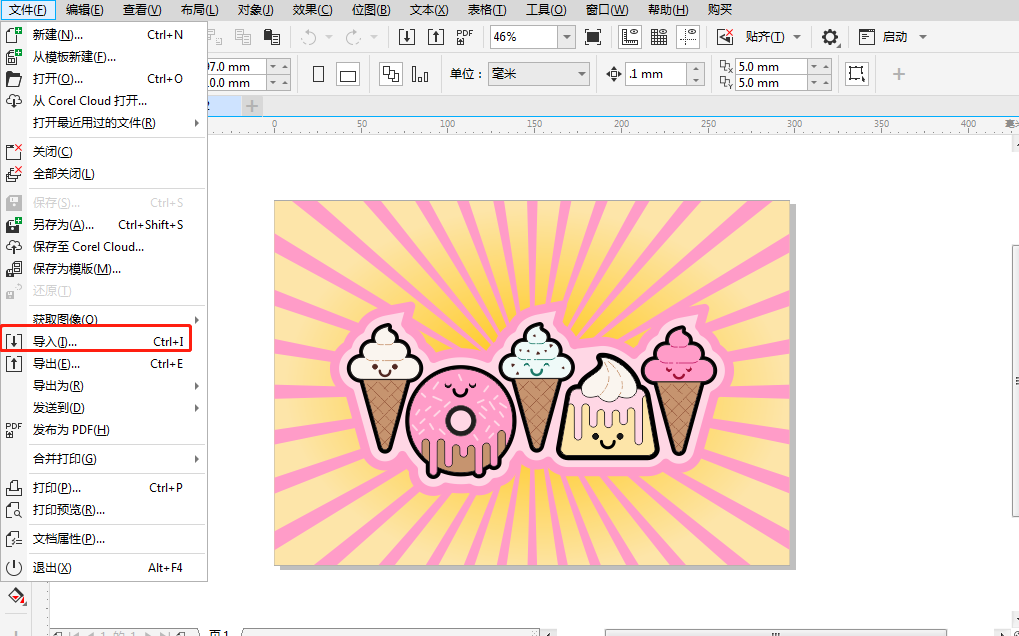Expand the 贴齐 snap-to dropdown
Image resolution: width=1019 pixels, height=636 pixels.
tap(797, 37)
